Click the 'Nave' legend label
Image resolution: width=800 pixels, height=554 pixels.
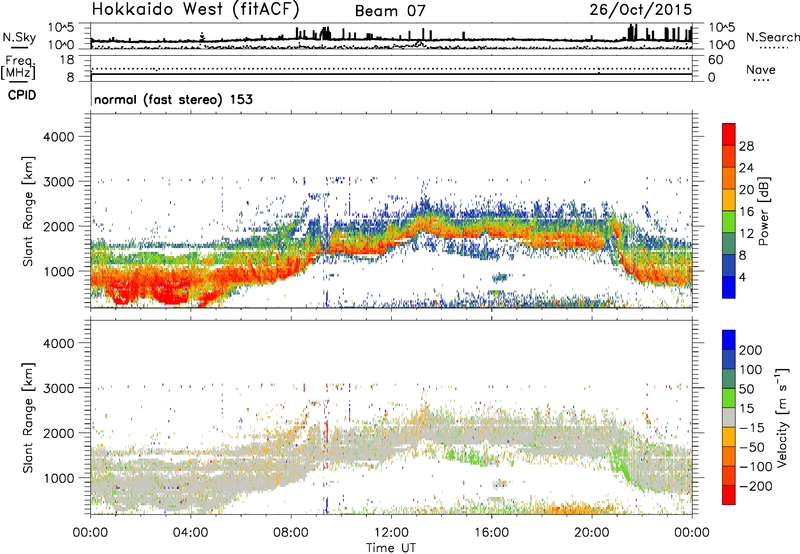tap(761, 70)
